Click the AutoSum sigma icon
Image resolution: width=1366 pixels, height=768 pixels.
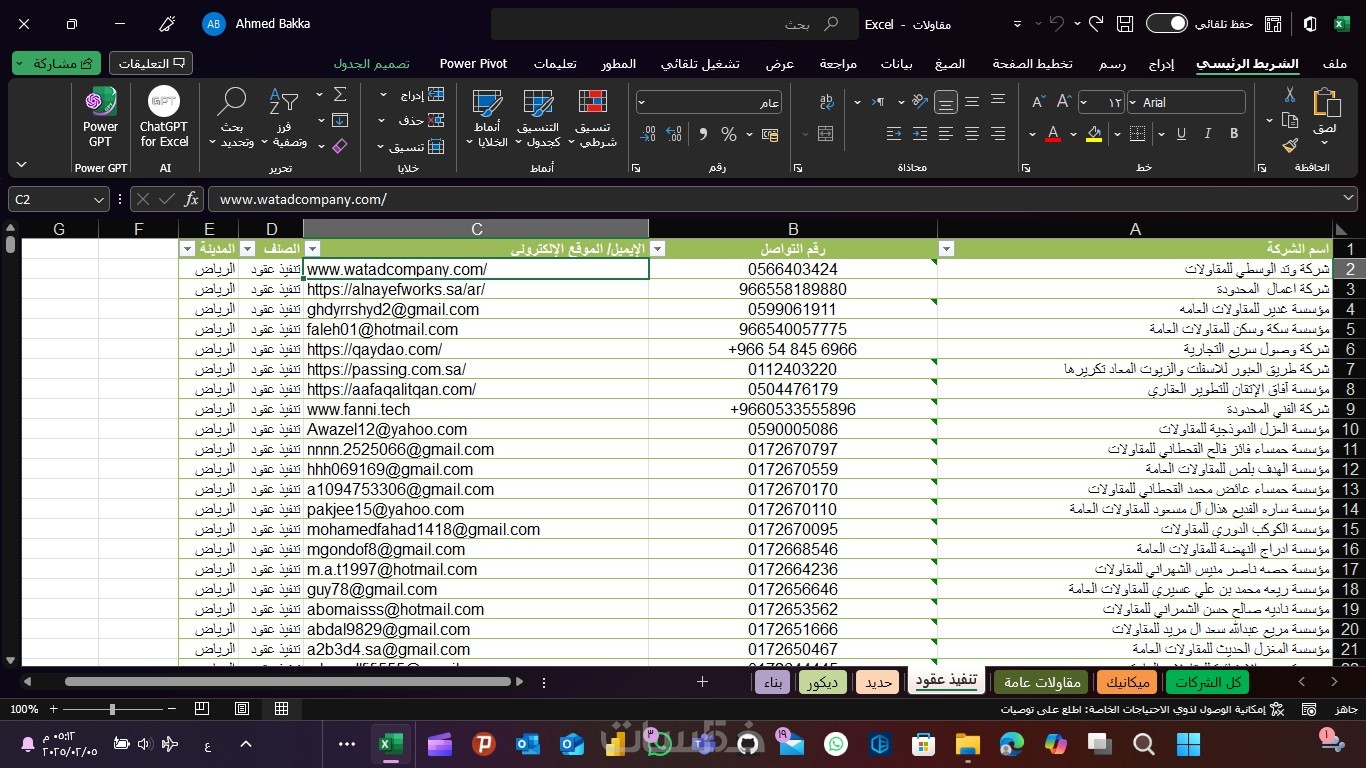[340, 95]
